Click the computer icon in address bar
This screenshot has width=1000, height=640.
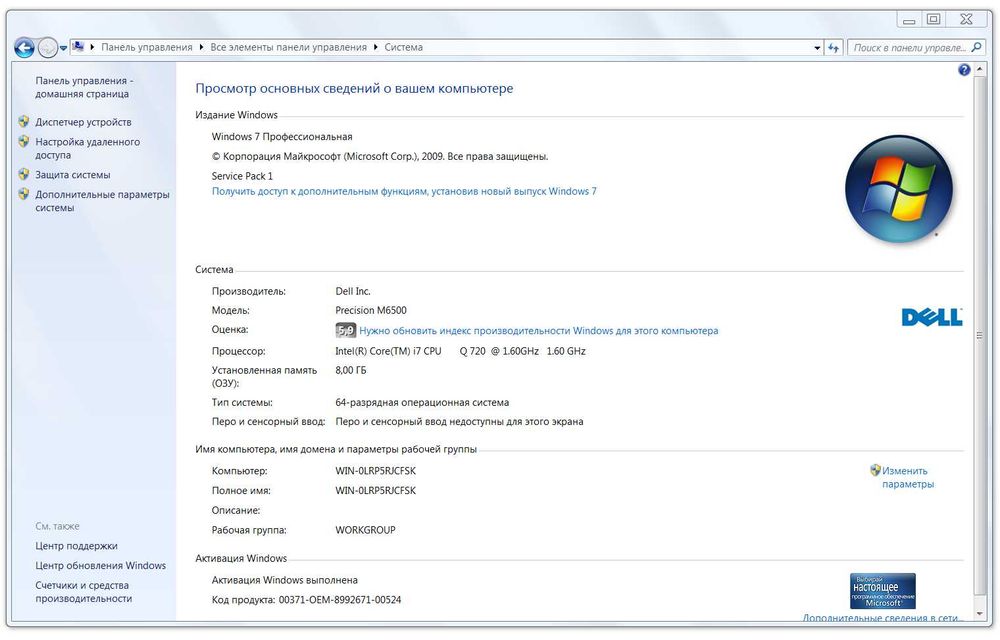coord(78,47)
